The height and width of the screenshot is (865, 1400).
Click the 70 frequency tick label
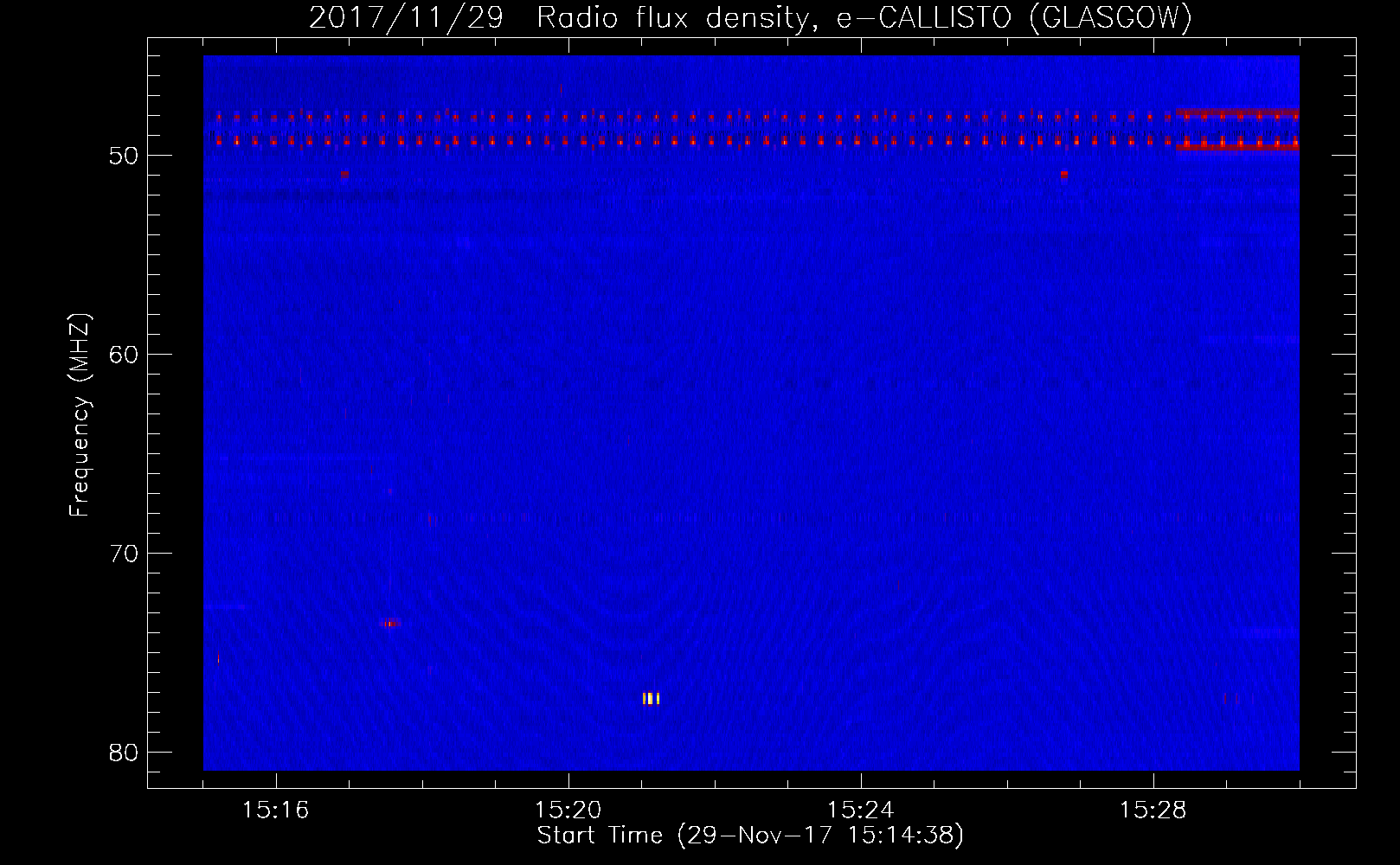pos(125,554)
